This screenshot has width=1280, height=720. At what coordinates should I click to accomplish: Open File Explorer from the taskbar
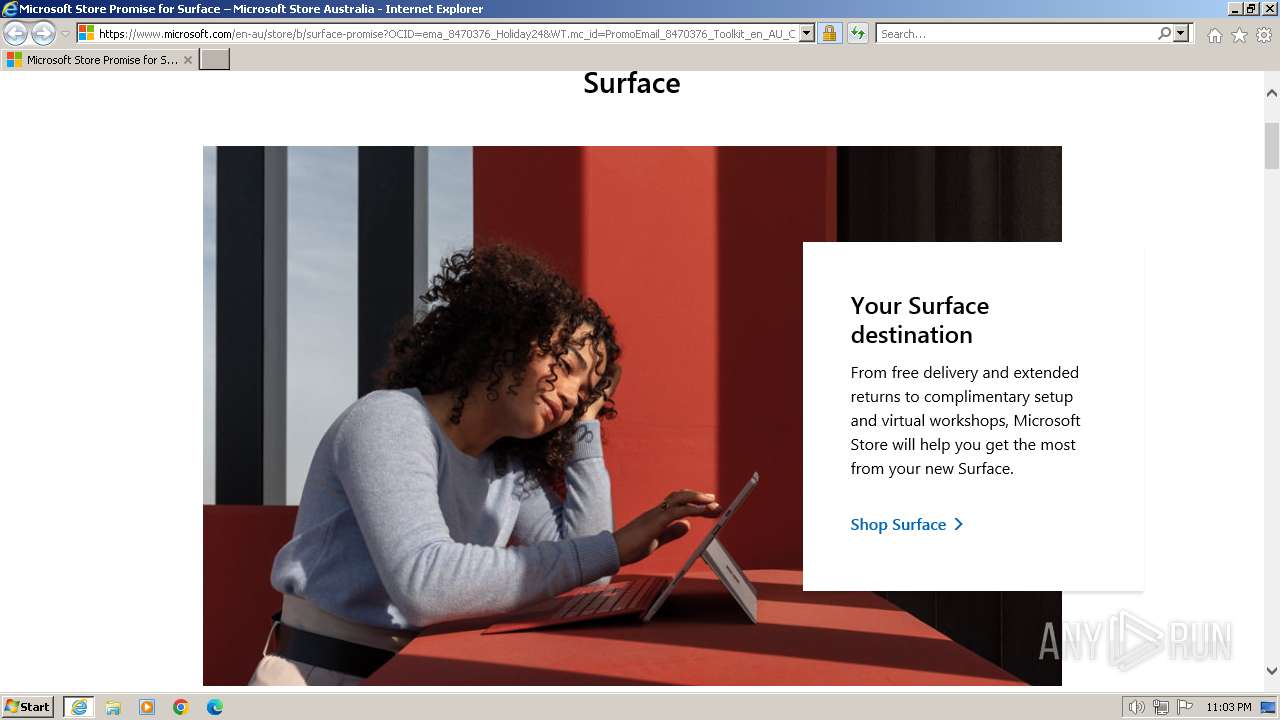(113, 707)
